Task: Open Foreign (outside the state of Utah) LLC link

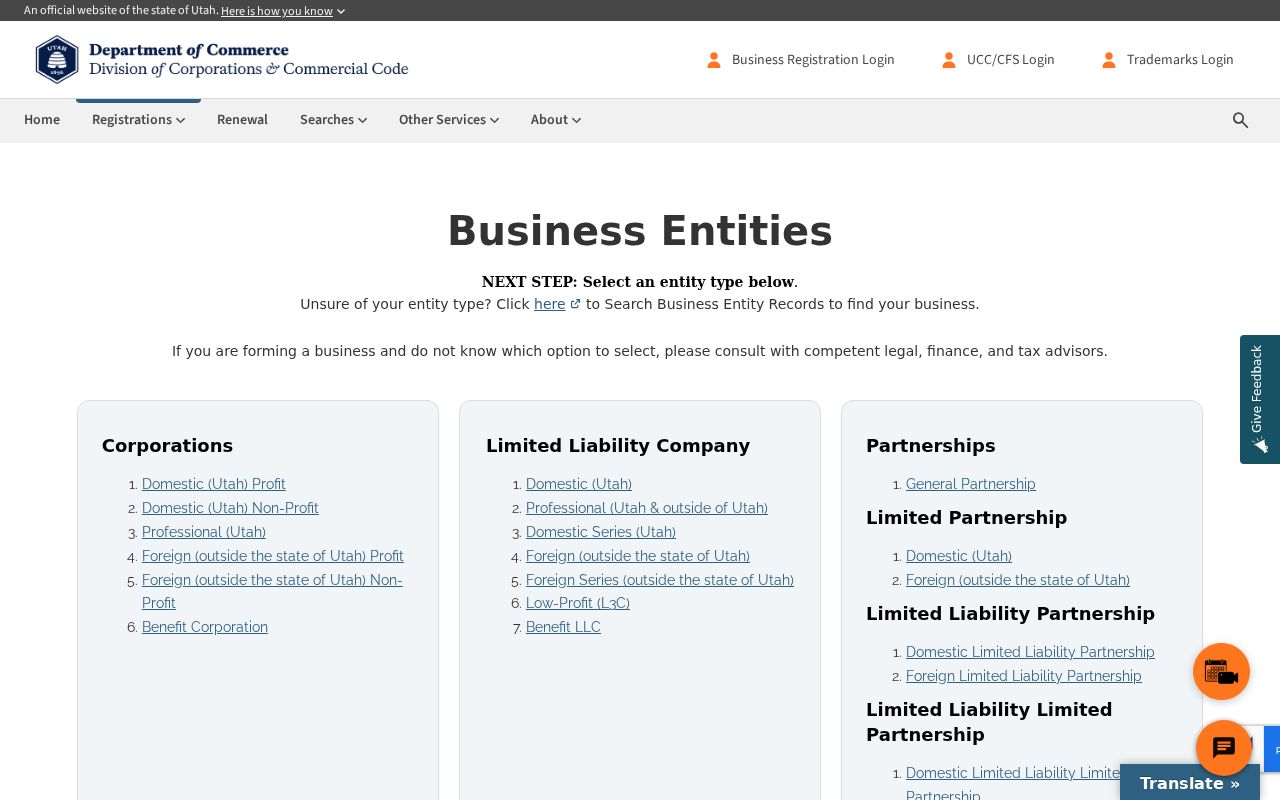Action: tap(638, 556)
